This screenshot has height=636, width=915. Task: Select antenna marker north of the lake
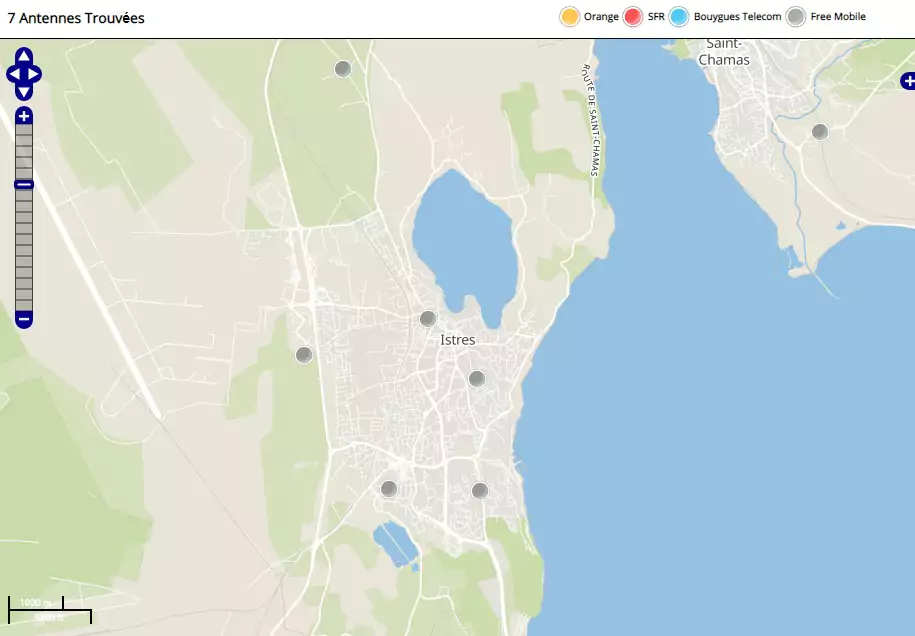pos(343,69)
